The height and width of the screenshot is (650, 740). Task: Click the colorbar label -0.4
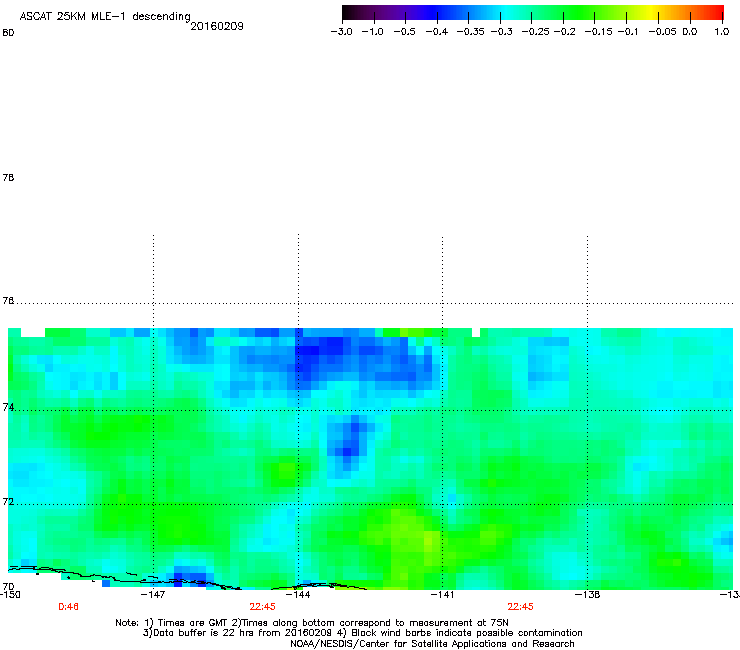437,32
